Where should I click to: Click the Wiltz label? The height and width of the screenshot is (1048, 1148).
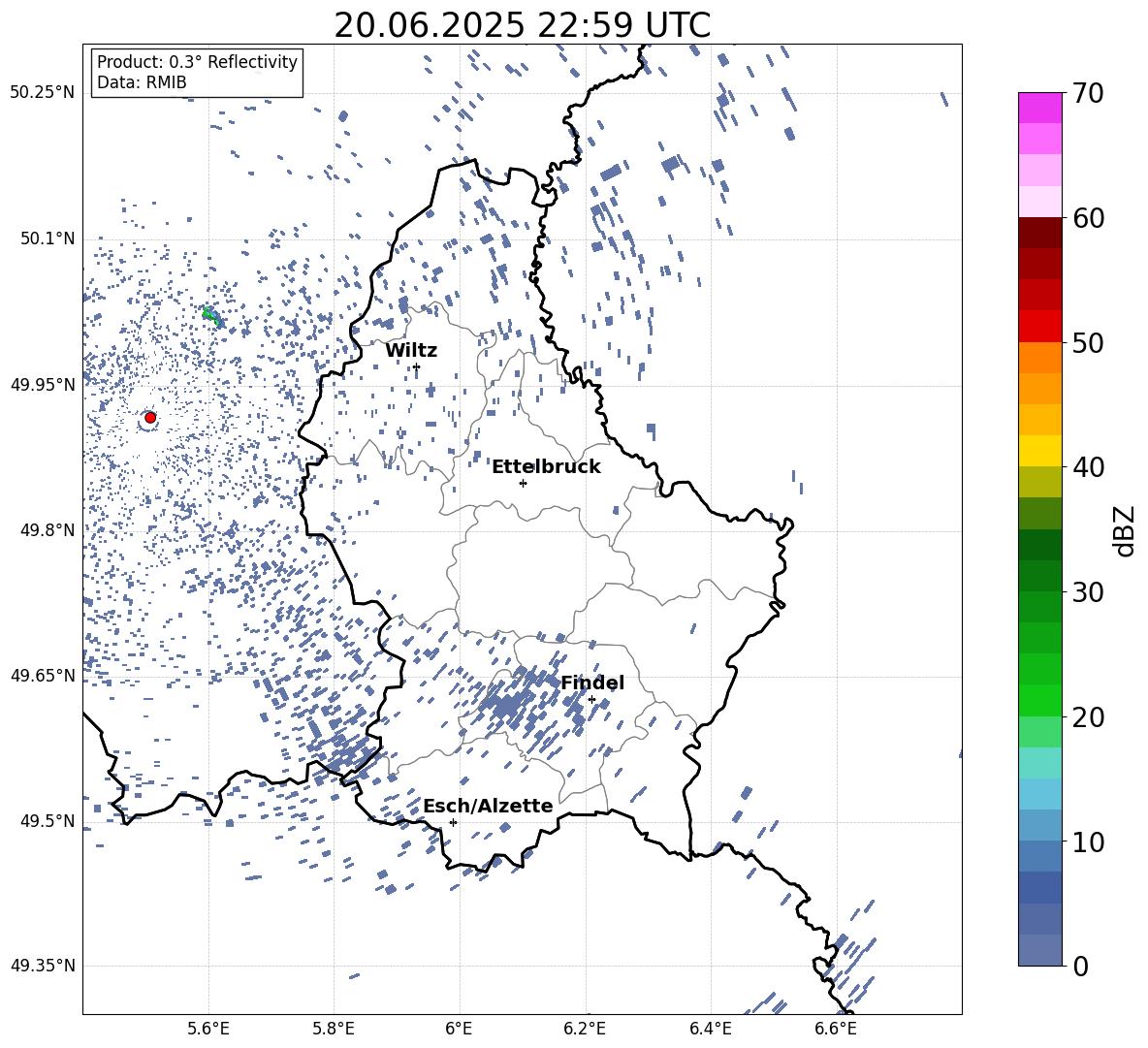411,351
